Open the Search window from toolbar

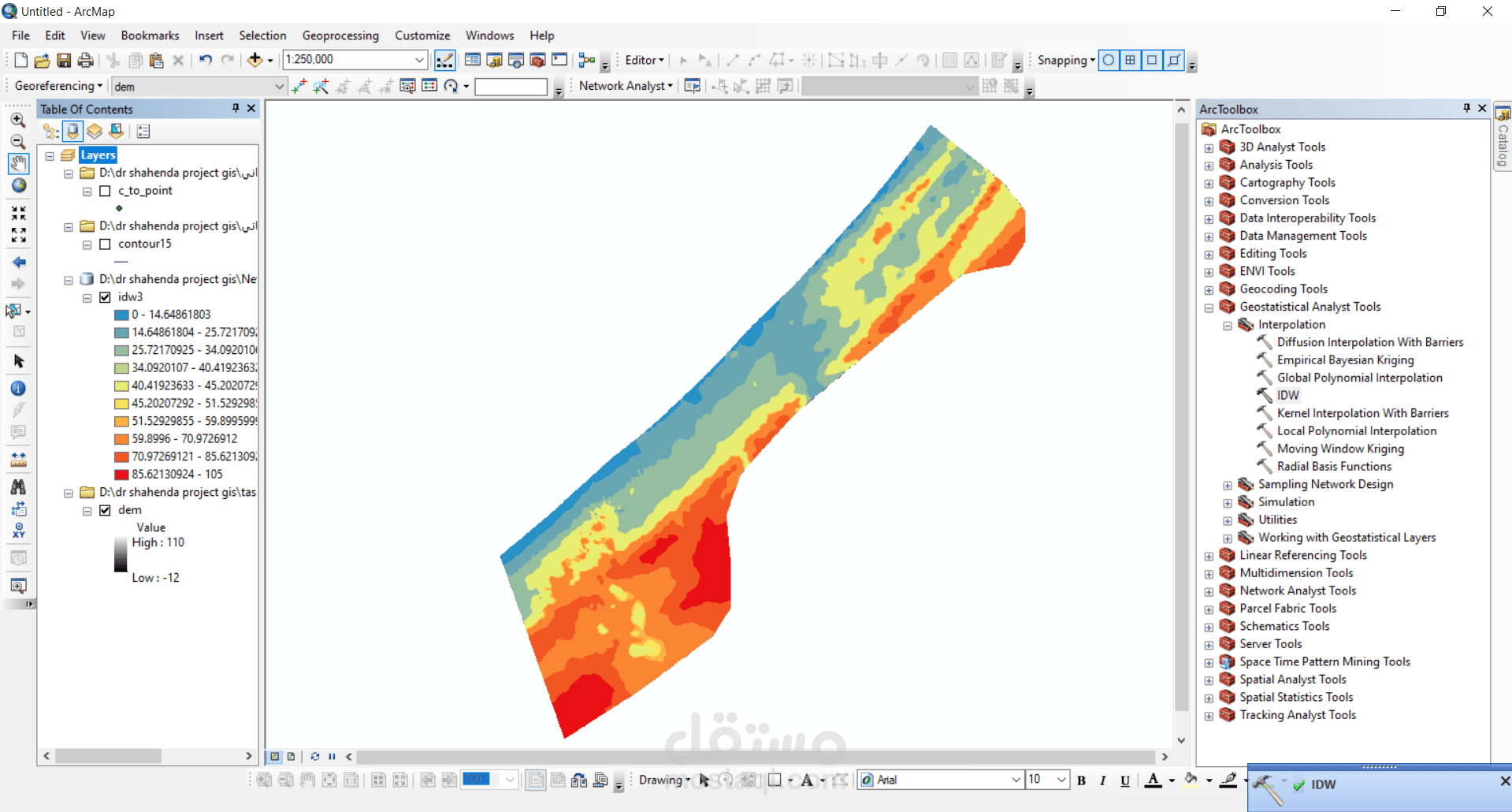tap(516, 60)
